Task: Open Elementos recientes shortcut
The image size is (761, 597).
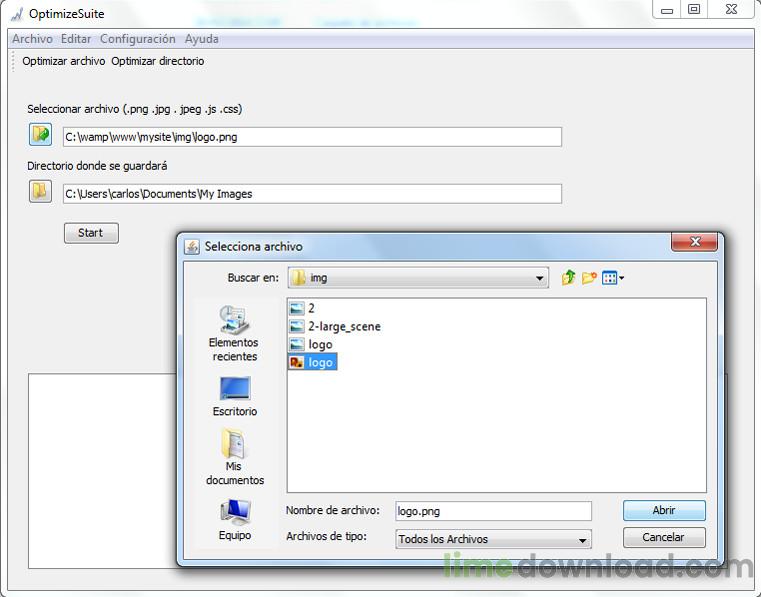Action: tap(234, 333)
